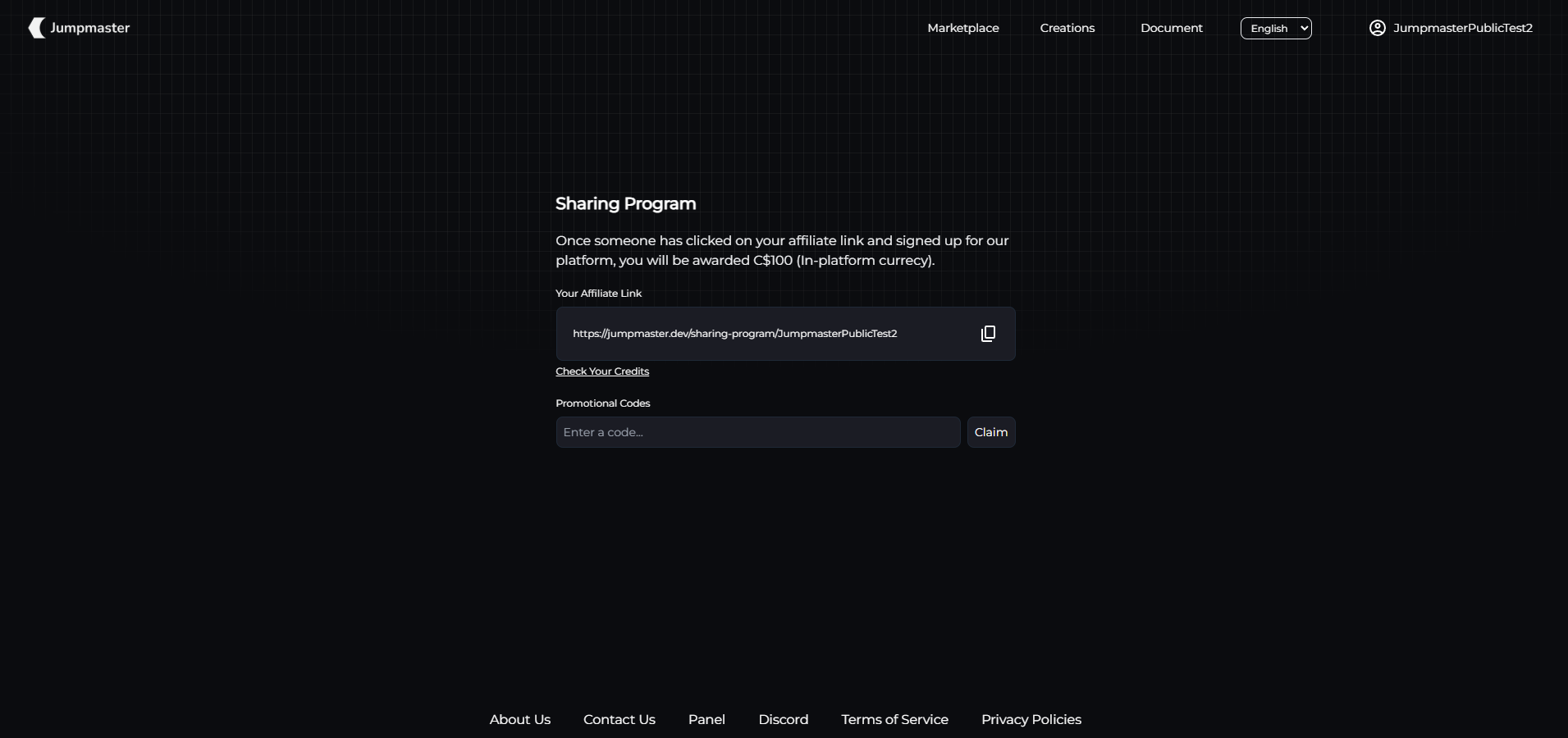Go to the Creations page
Screen dimensions: 1568x738
pos(1067,28)
